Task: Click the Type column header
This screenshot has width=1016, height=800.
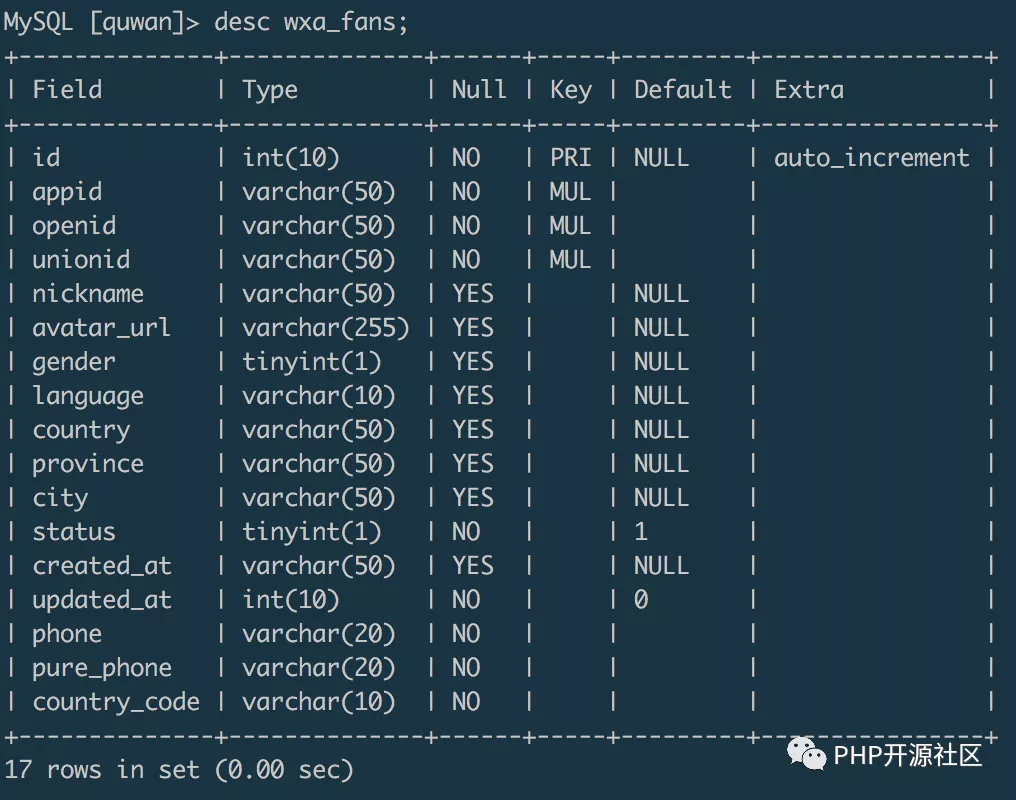Action: coord(270,90)
